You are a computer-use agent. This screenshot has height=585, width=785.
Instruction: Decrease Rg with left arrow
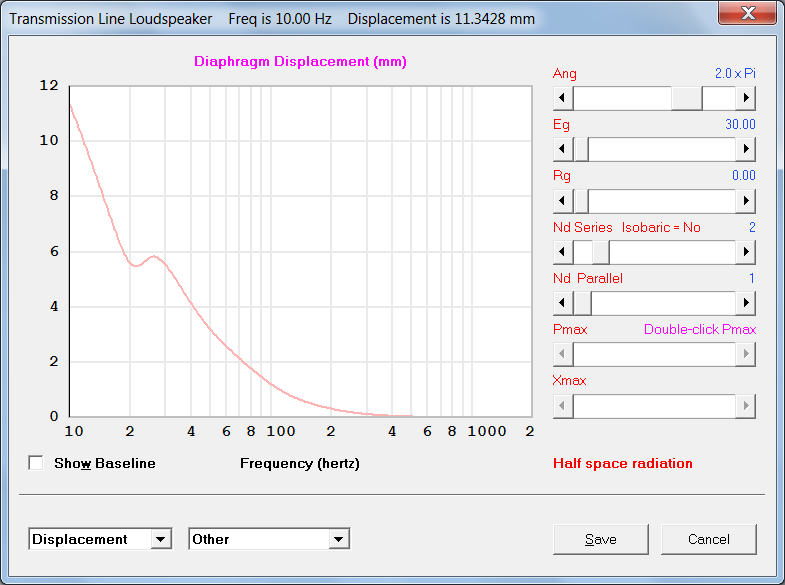(x=563, y=201)
